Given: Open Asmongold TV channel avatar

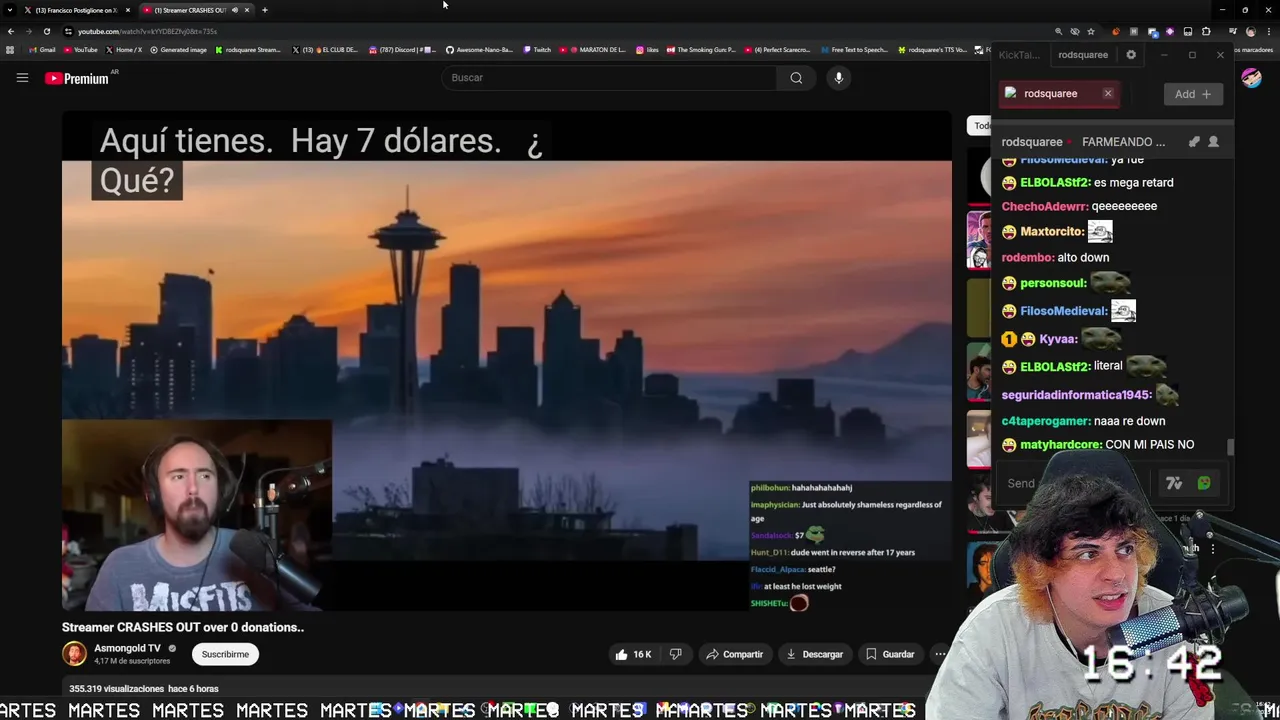Looking at the screenshot, I should point(74,654).
